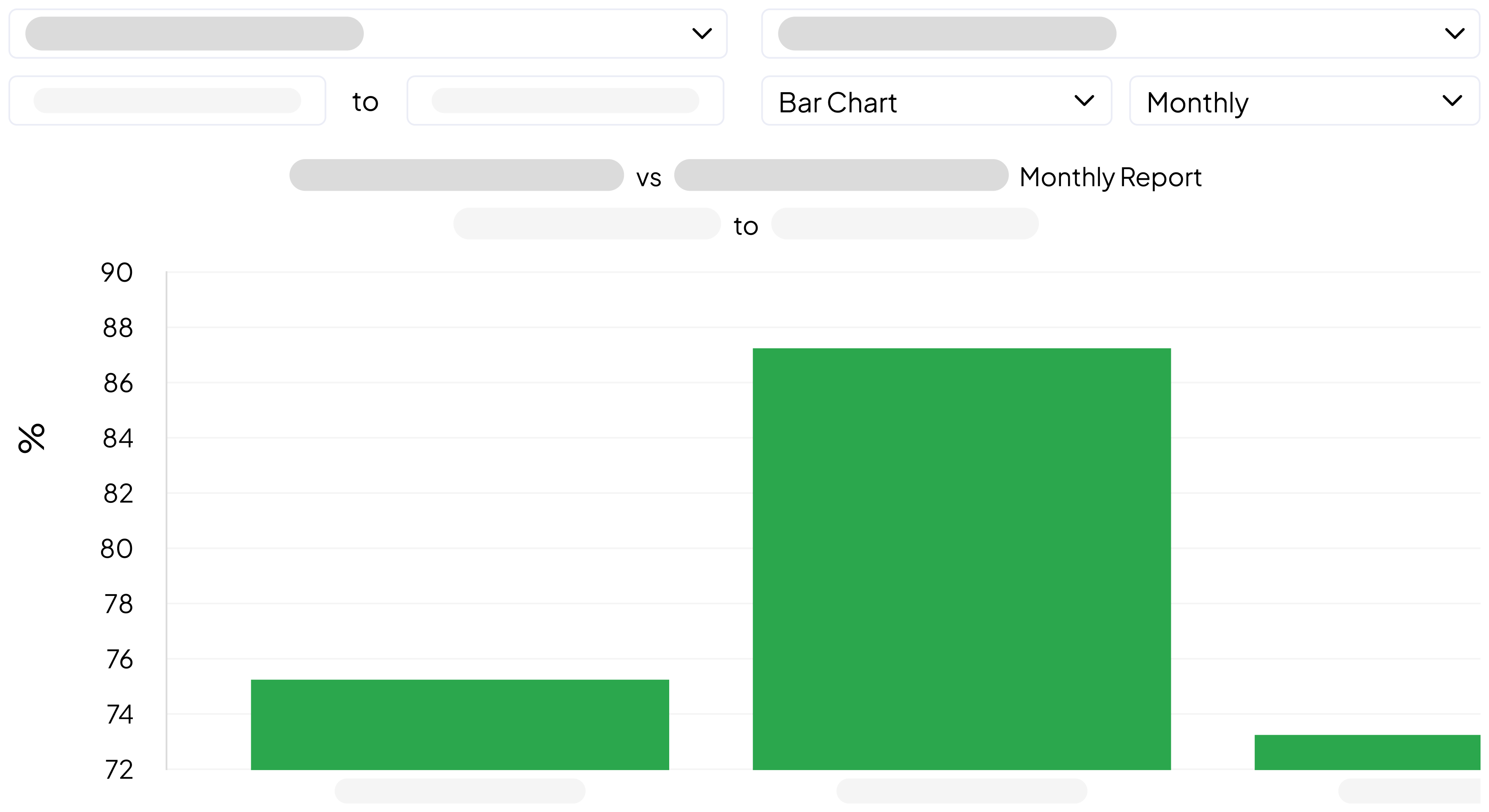The width and height of the screenshot is (1489, 812).
Task: Open the Monthly frequency selector
Action: point(1303,102)
